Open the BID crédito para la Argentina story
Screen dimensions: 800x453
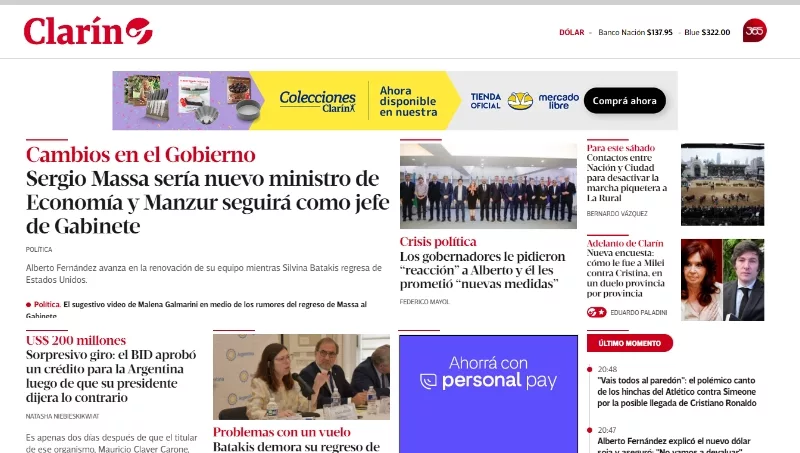[x=111, y=376]
